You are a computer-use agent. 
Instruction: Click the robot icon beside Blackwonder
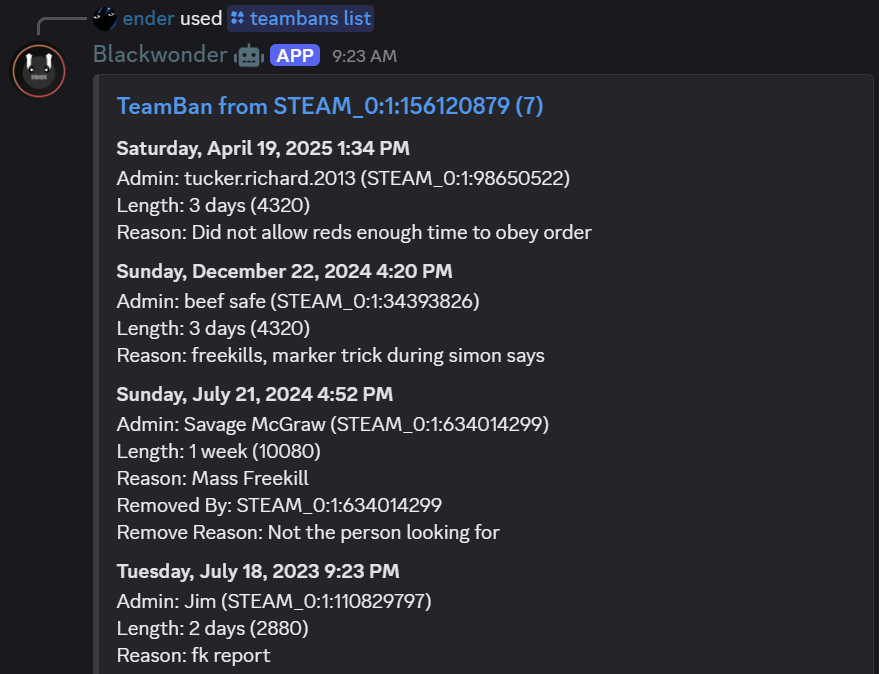tap(249, 56)
